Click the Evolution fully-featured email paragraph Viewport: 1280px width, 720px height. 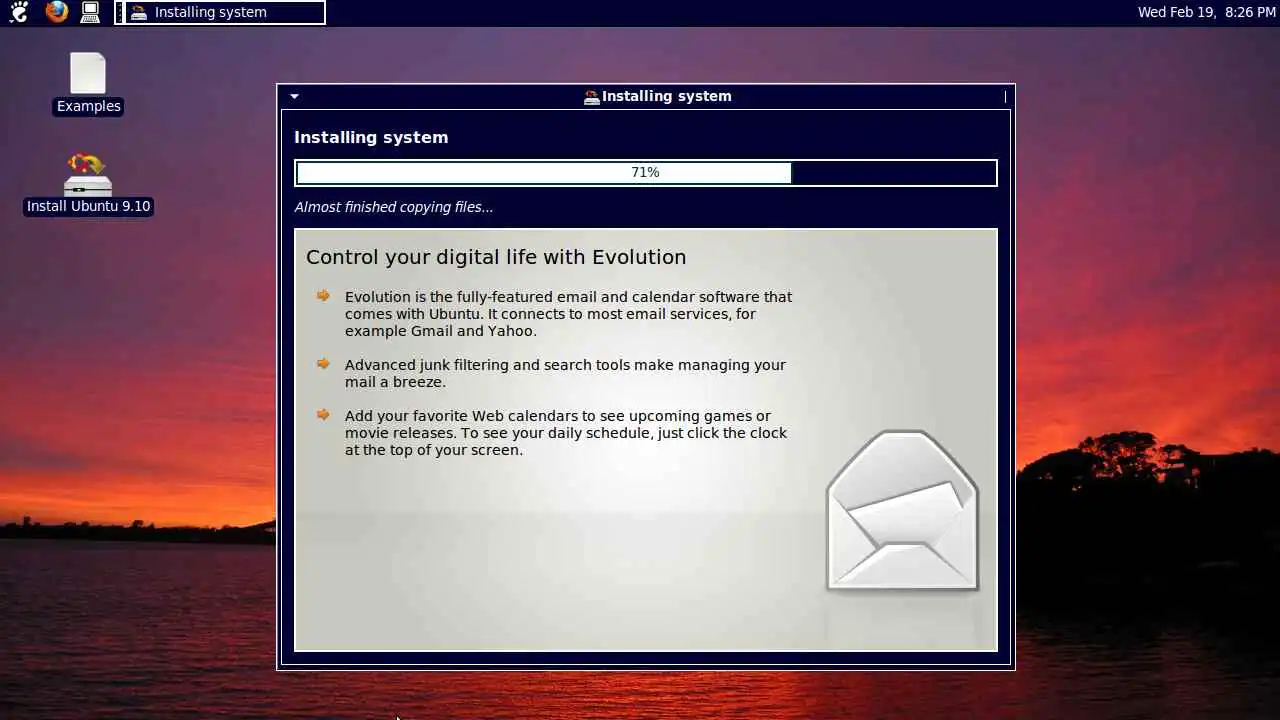tap(568, 314)
